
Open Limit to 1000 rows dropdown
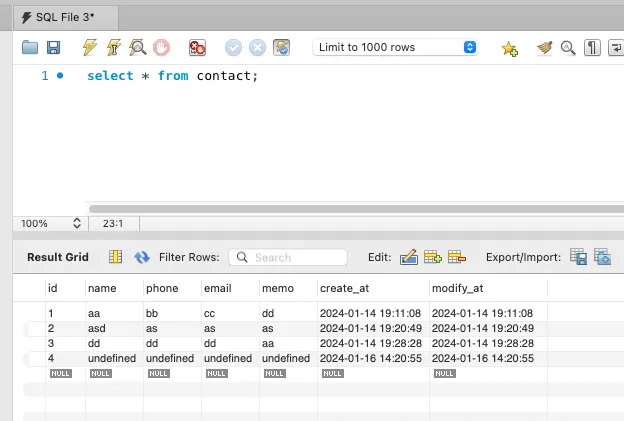(395, 47)
